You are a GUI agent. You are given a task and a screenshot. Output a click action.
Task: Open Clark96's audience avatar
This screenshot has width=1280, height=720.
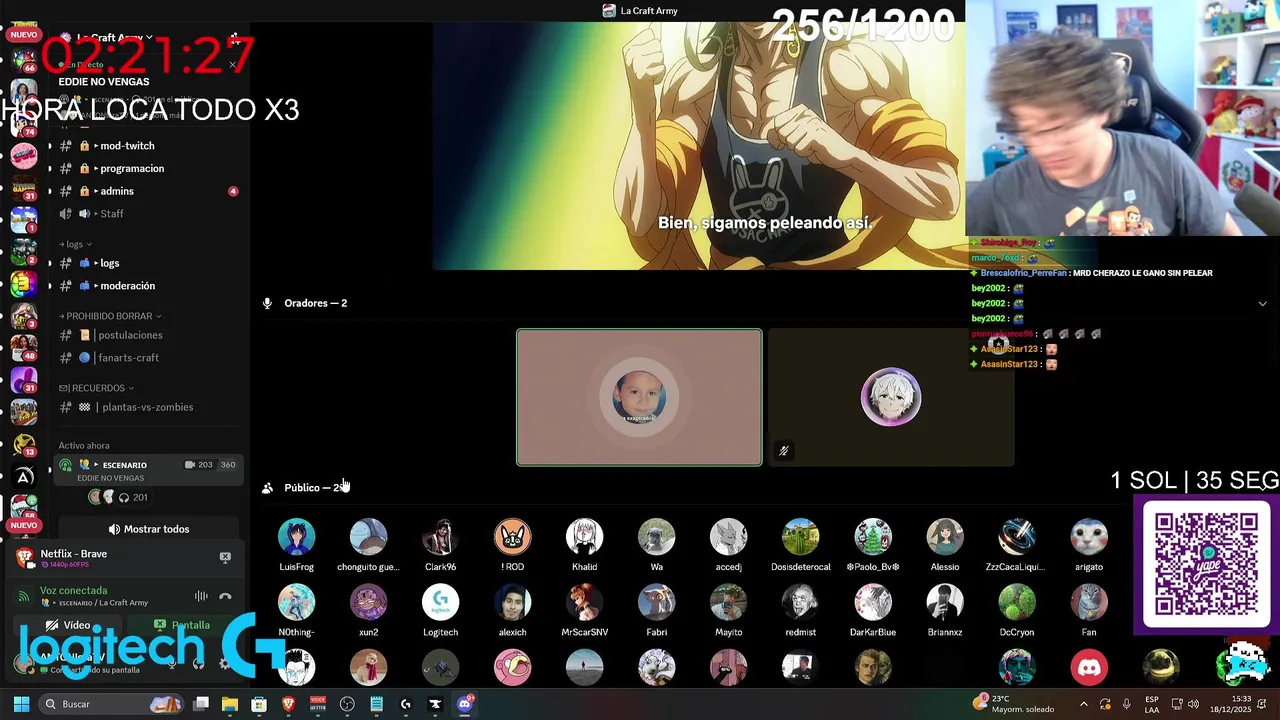(x=440, y=537)
